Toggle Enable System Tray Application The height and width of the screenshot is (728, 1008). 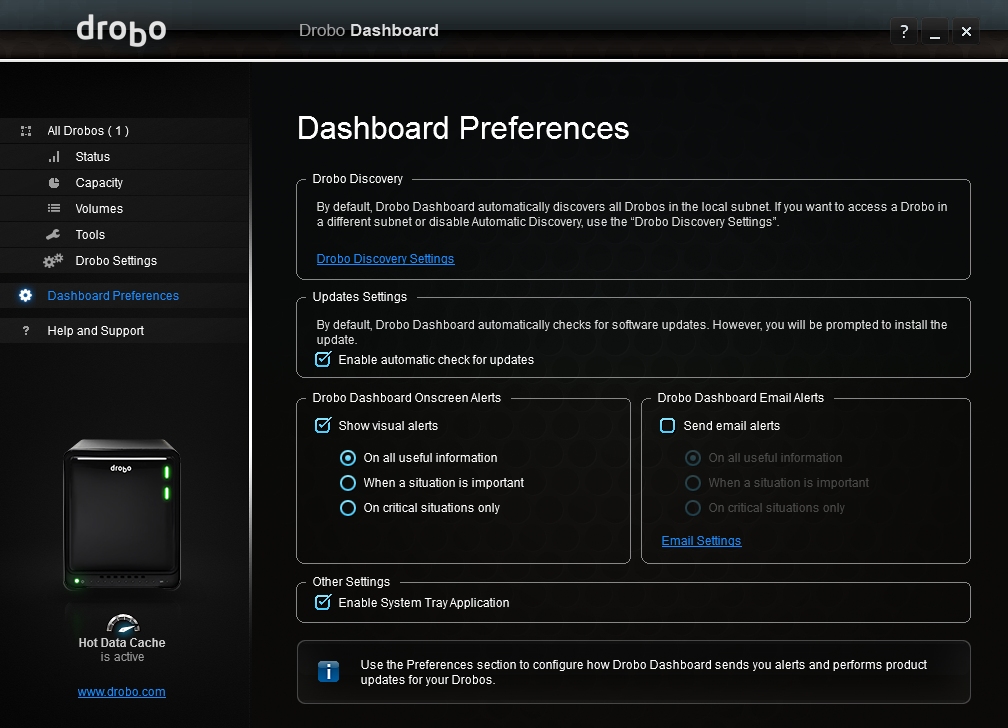click(323, 603)
